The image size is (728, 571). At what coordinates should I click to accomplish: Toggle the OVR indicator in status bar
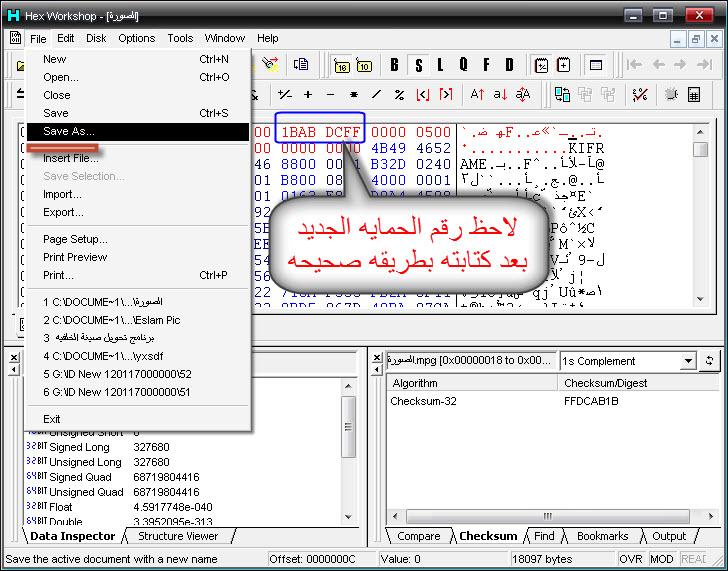(630, 559)
